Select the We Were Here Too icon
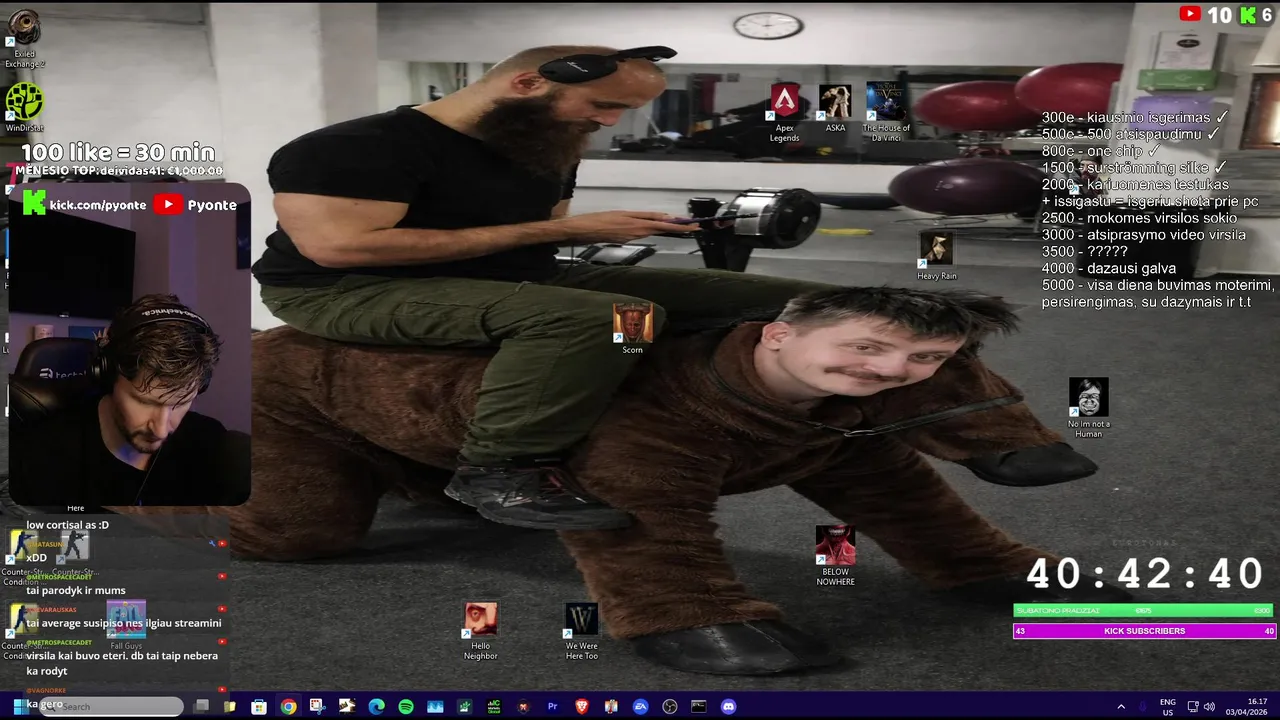 click(x=582, y=631)
